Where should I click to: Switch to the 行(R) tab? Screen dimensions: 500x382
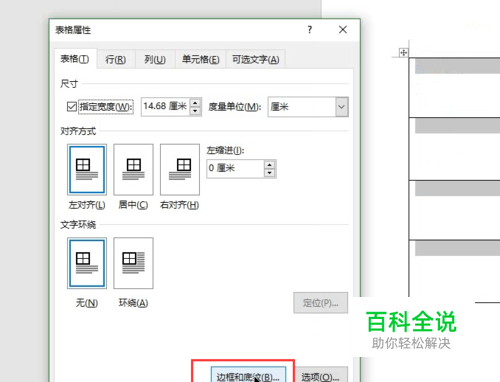116,60
